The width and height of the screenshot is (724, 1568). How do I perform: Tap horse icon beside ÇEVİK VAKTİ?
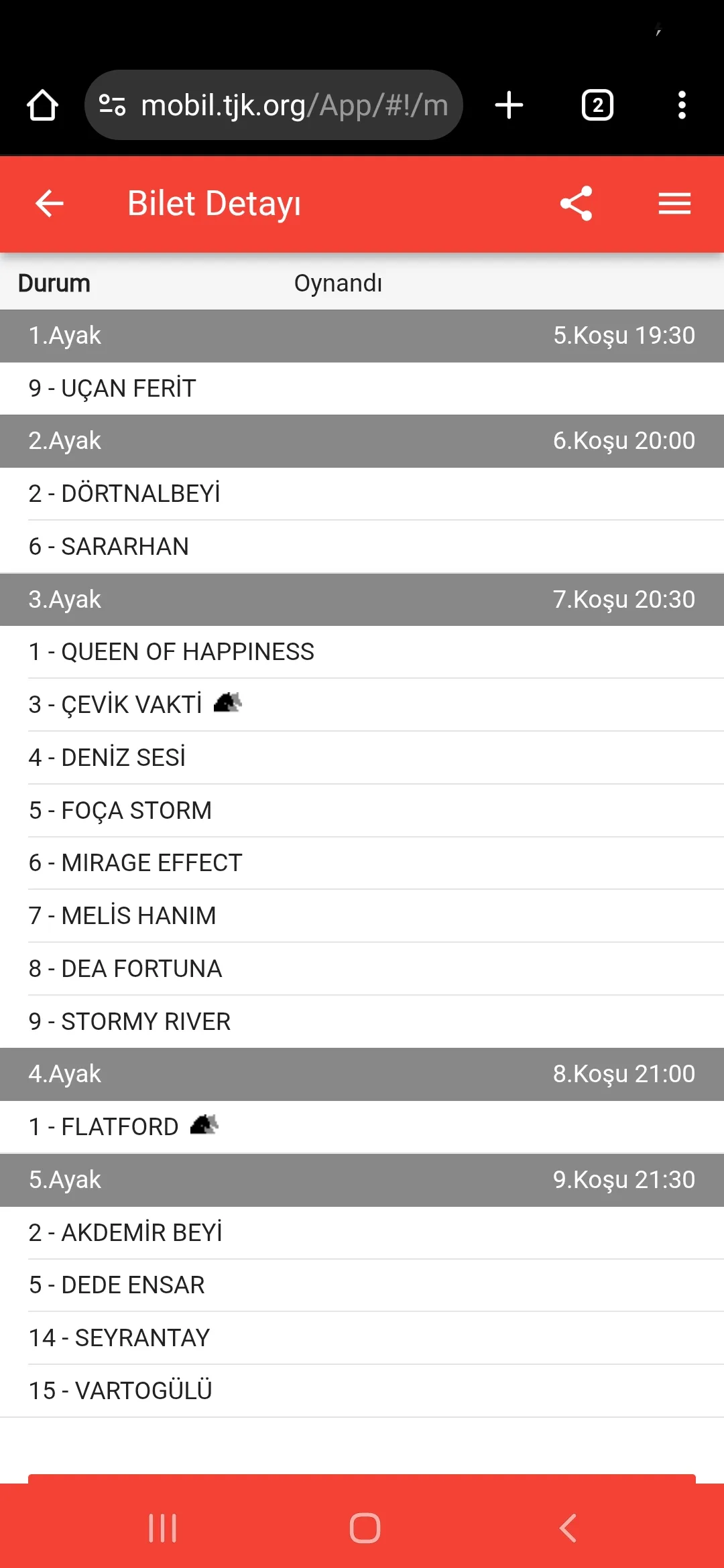pos(227,703)
